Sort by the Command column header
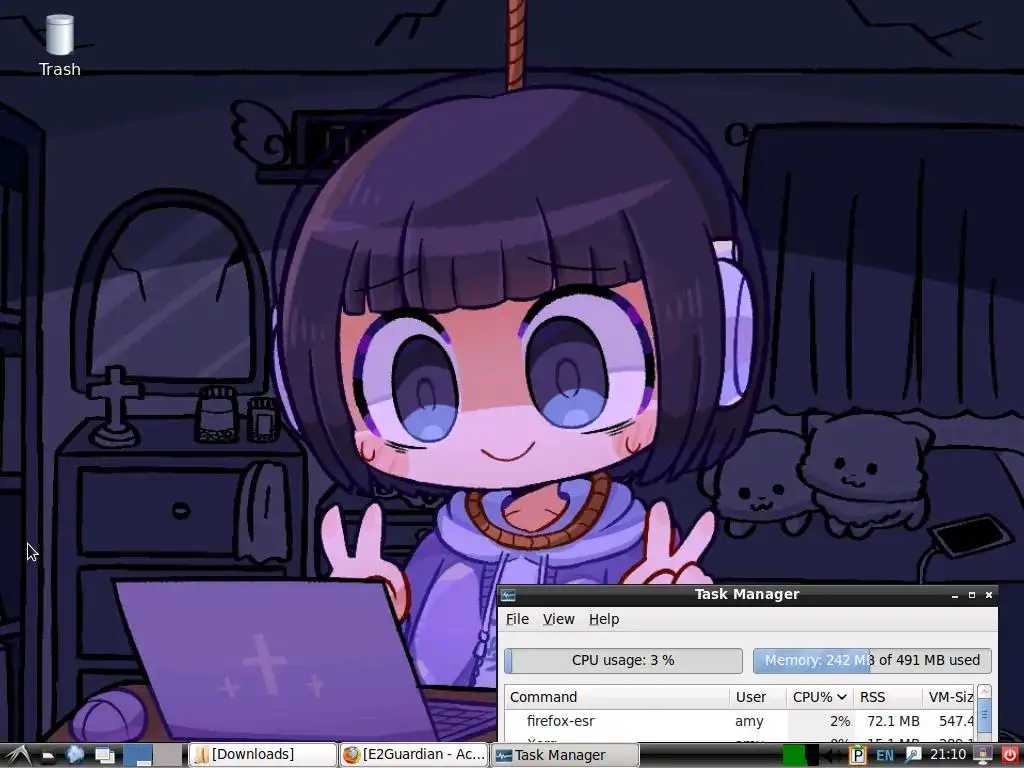This screenshot has width=1024, height=768. [617, 697]
